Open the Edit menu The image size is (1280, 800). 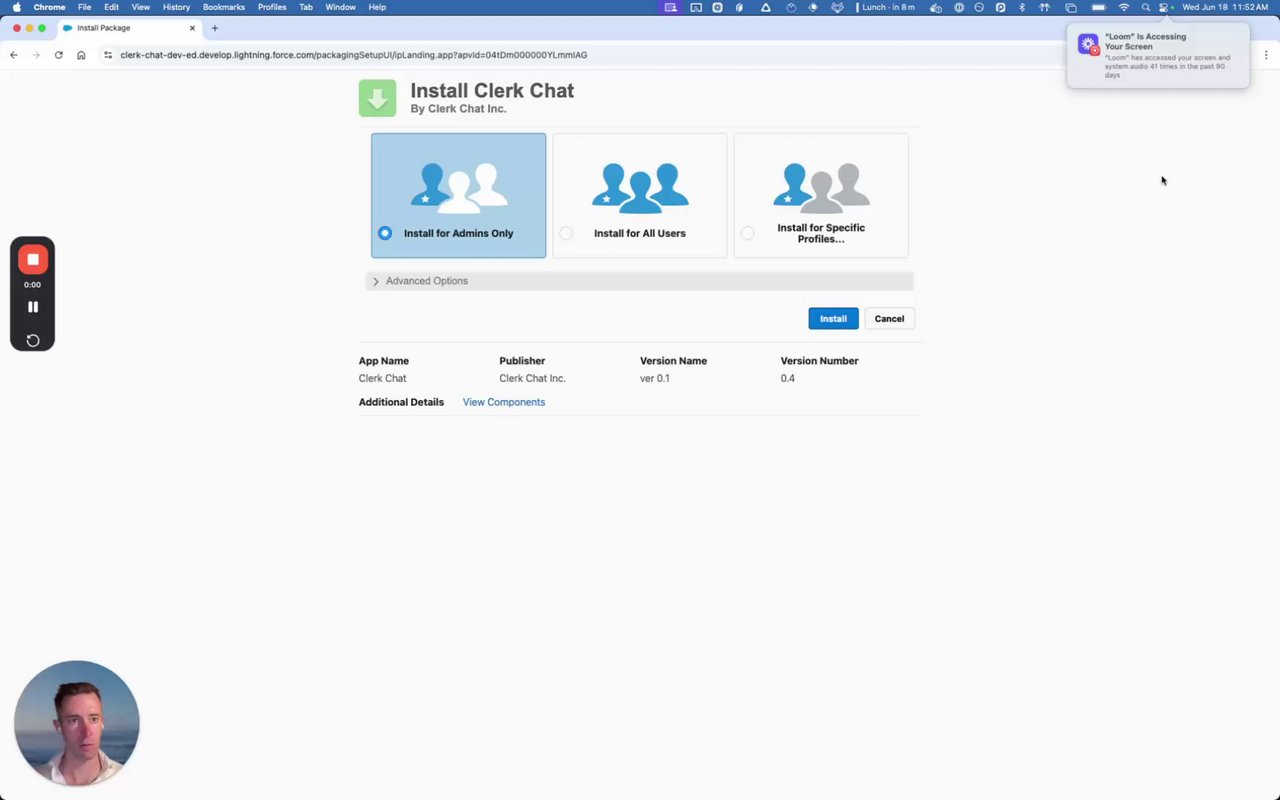coord(111,7)
